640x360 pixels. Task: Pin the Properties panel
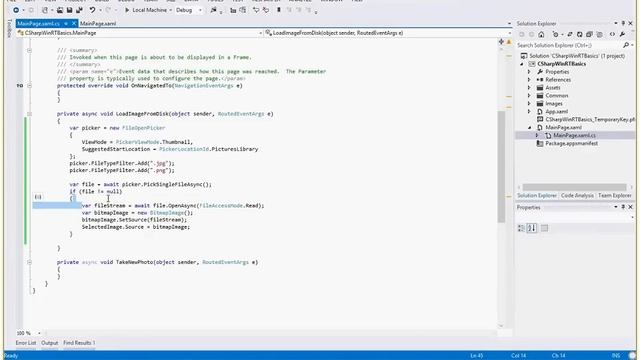point(623,207)
